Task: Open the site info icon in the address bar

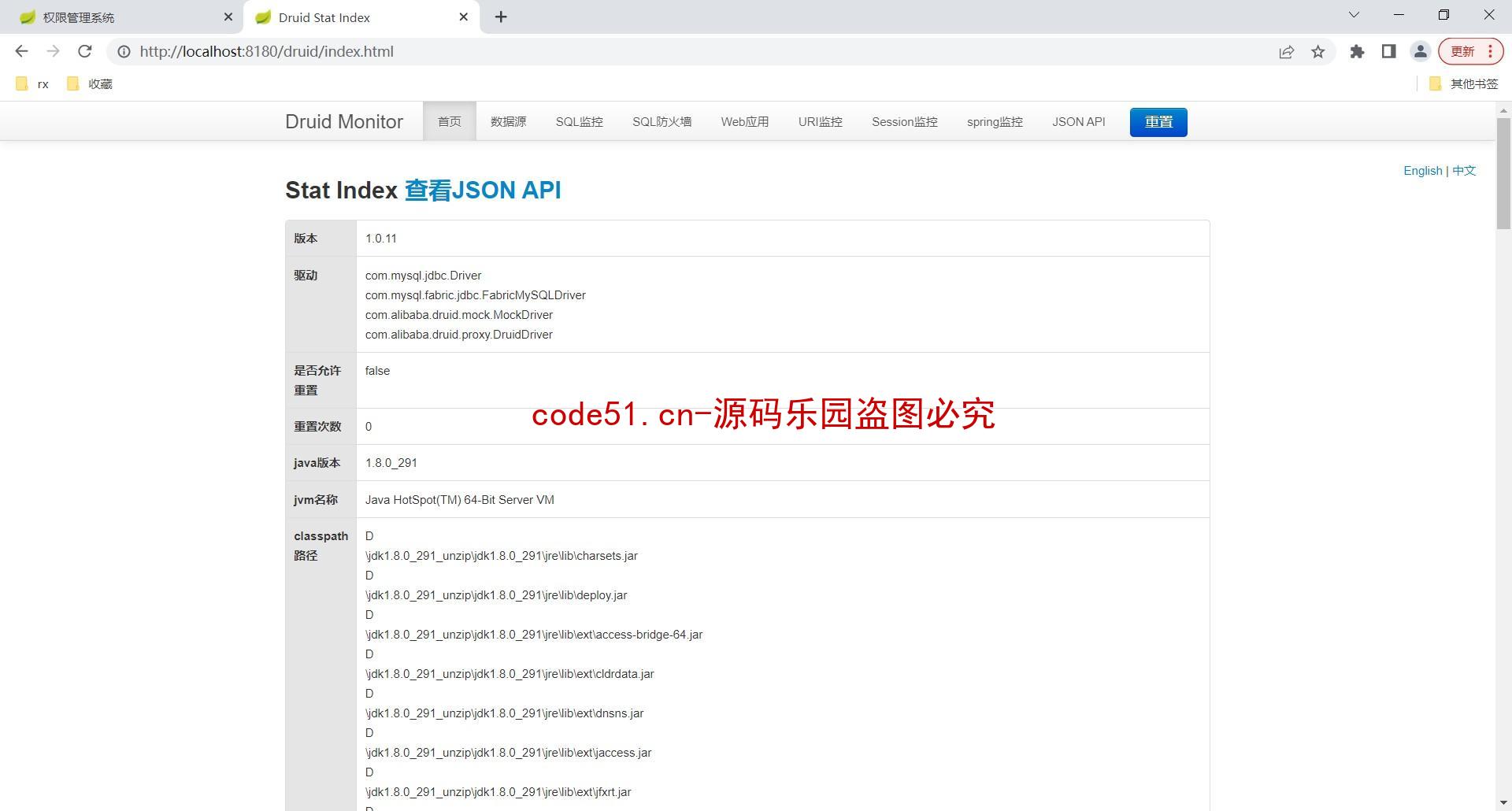Action: [124, 51]
